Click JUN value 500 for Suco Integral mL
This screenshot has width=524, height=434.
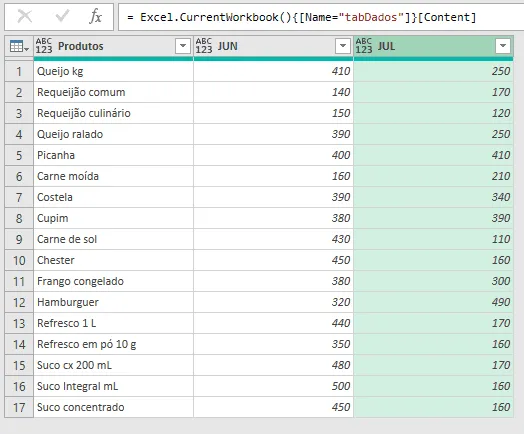273,386
